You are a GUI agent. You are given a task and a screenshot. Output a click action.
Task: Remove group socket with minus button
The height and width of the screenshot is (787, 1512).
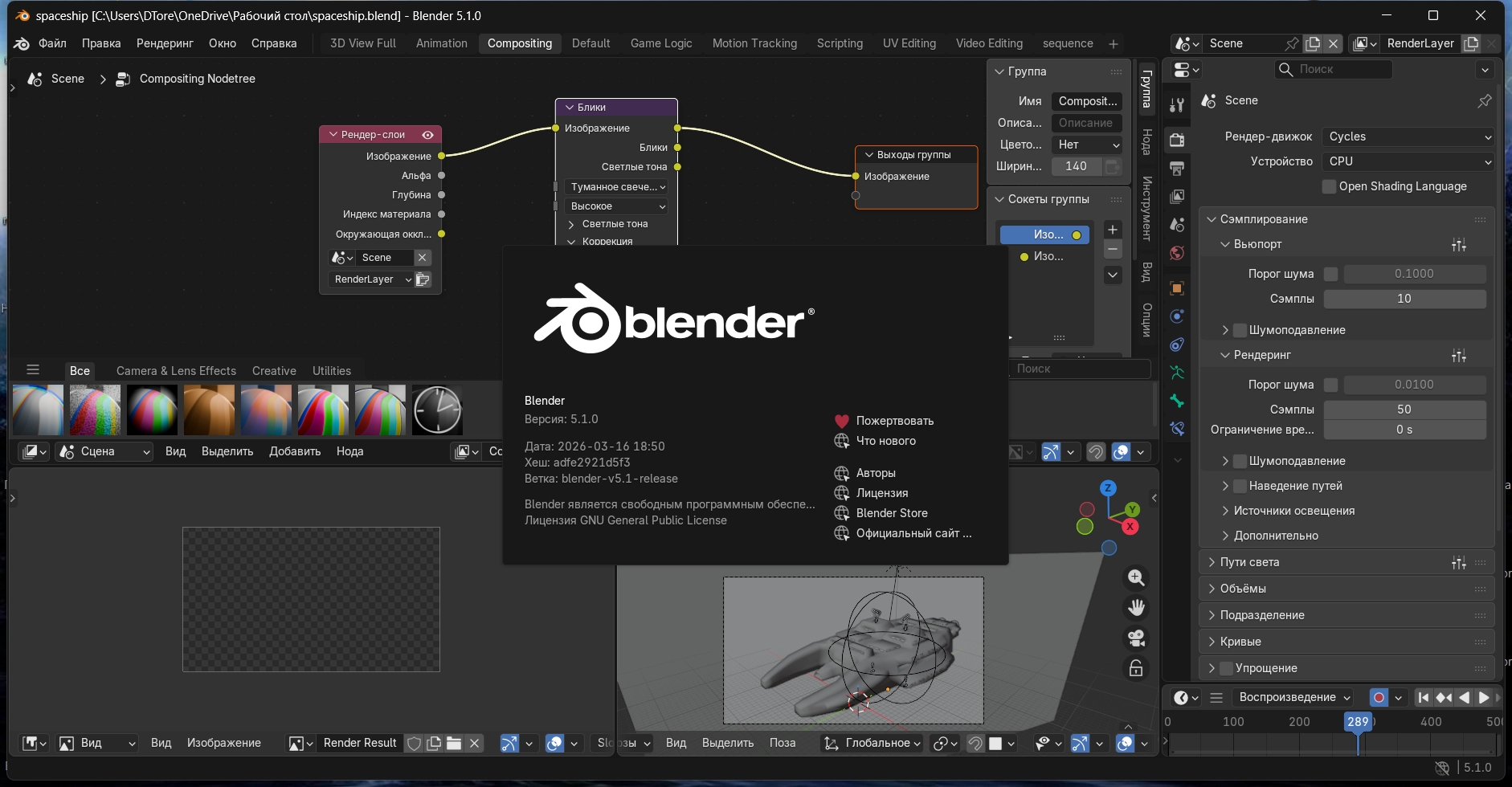[1113, 250]
